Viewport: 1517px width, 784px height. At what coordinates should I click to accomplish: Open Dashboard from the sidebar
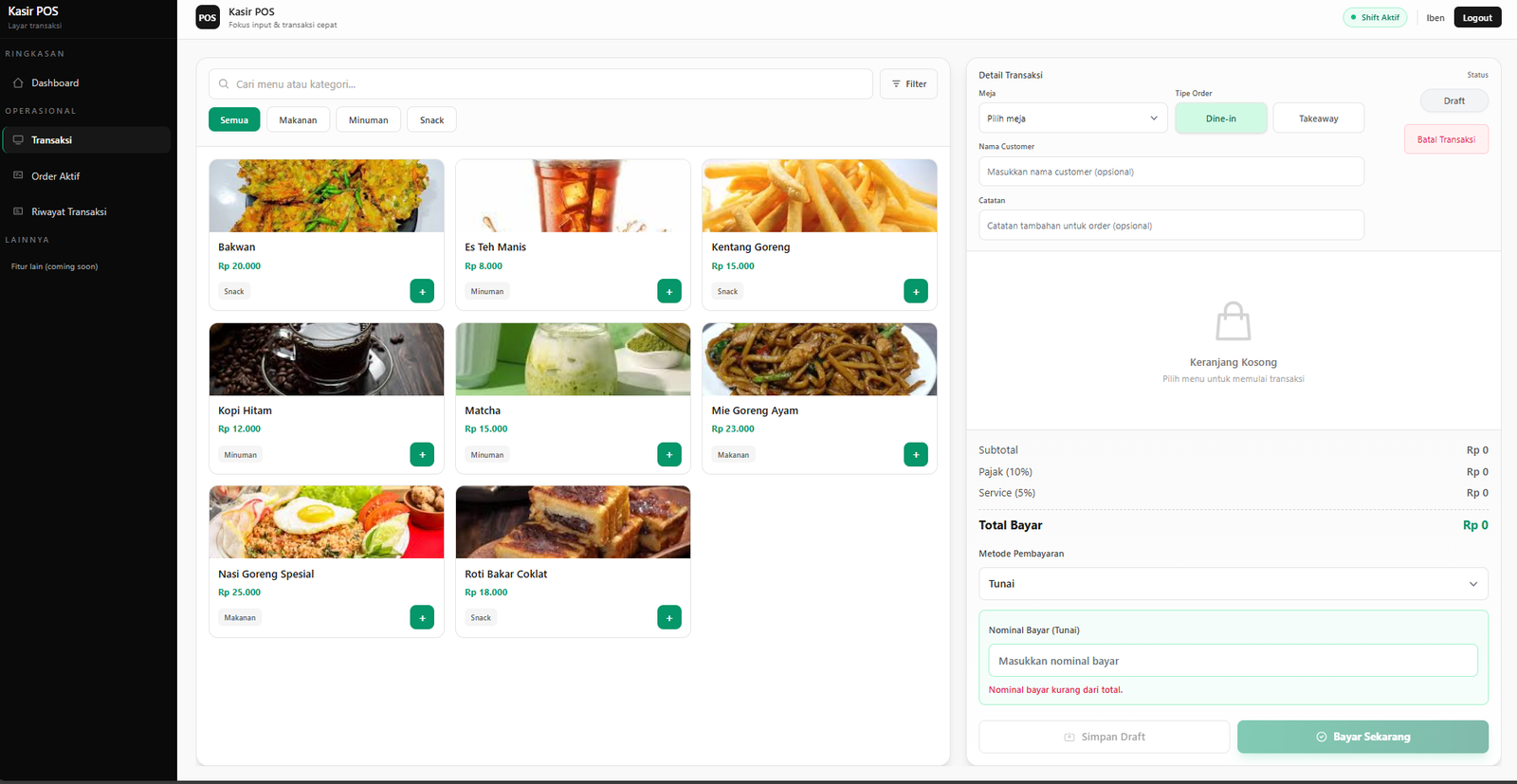tap(86, 82)
